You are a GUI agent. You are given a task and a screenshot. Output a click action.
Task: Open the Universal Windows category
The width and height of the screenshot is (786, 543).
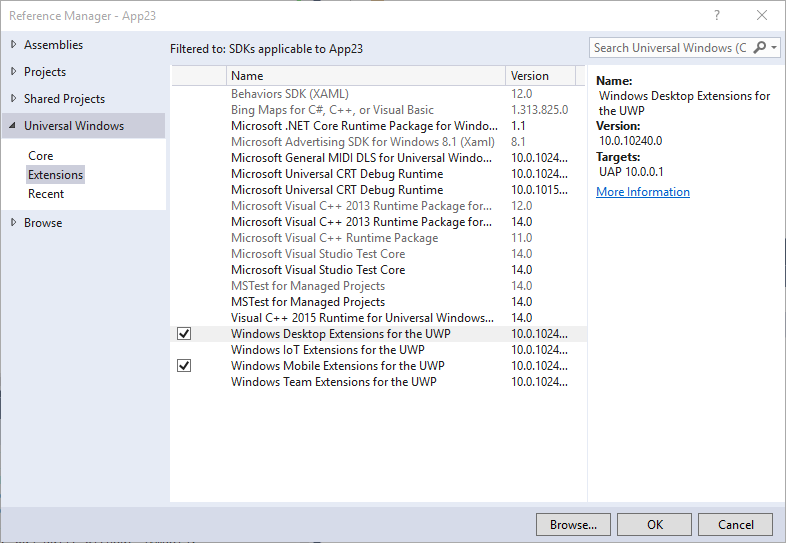coord(74,126)
